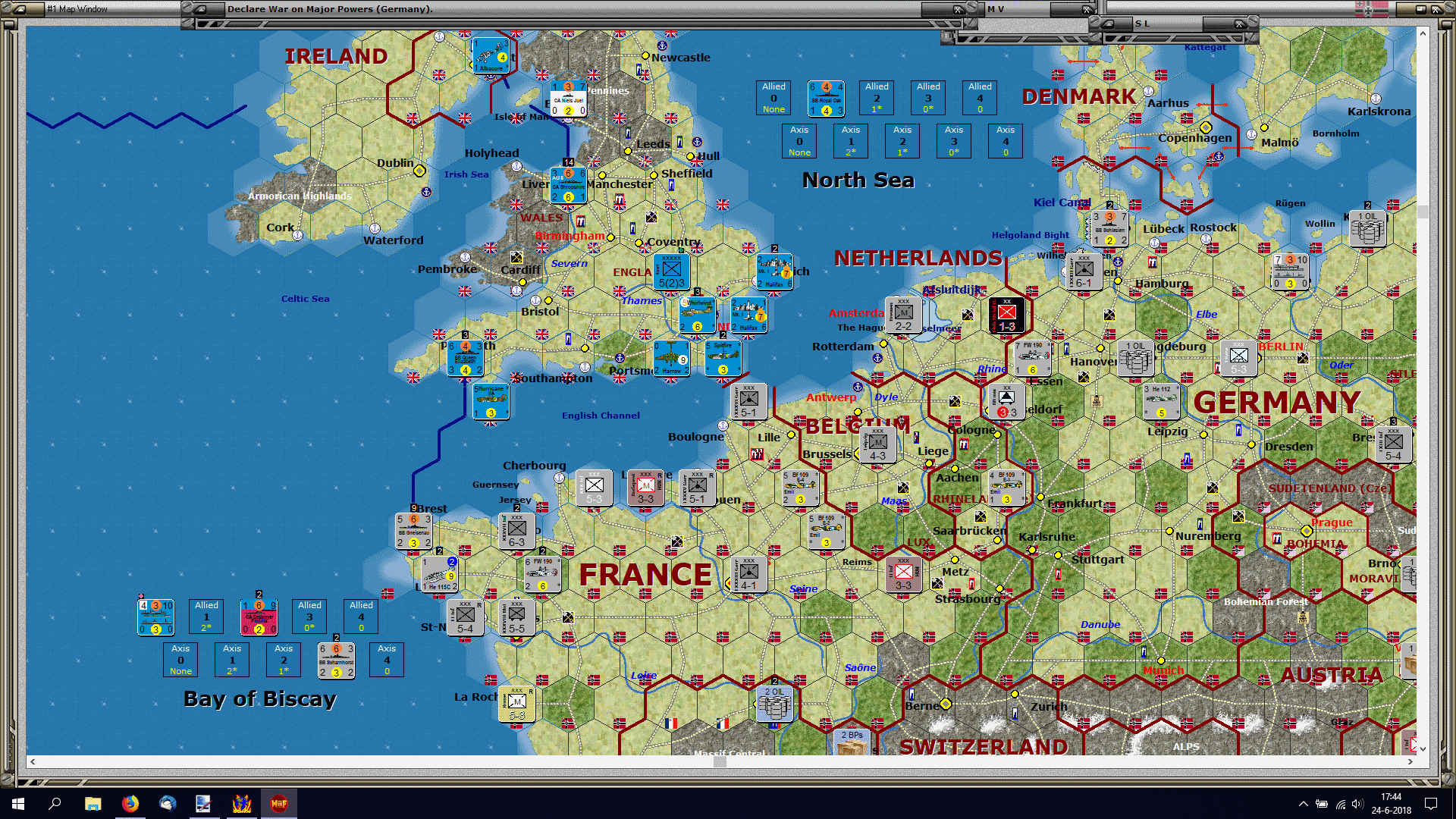Pick the CA Destroyer Flotilla counter
The width and height of the screenshot is (1456, 819).
click(x=259, y=617)
